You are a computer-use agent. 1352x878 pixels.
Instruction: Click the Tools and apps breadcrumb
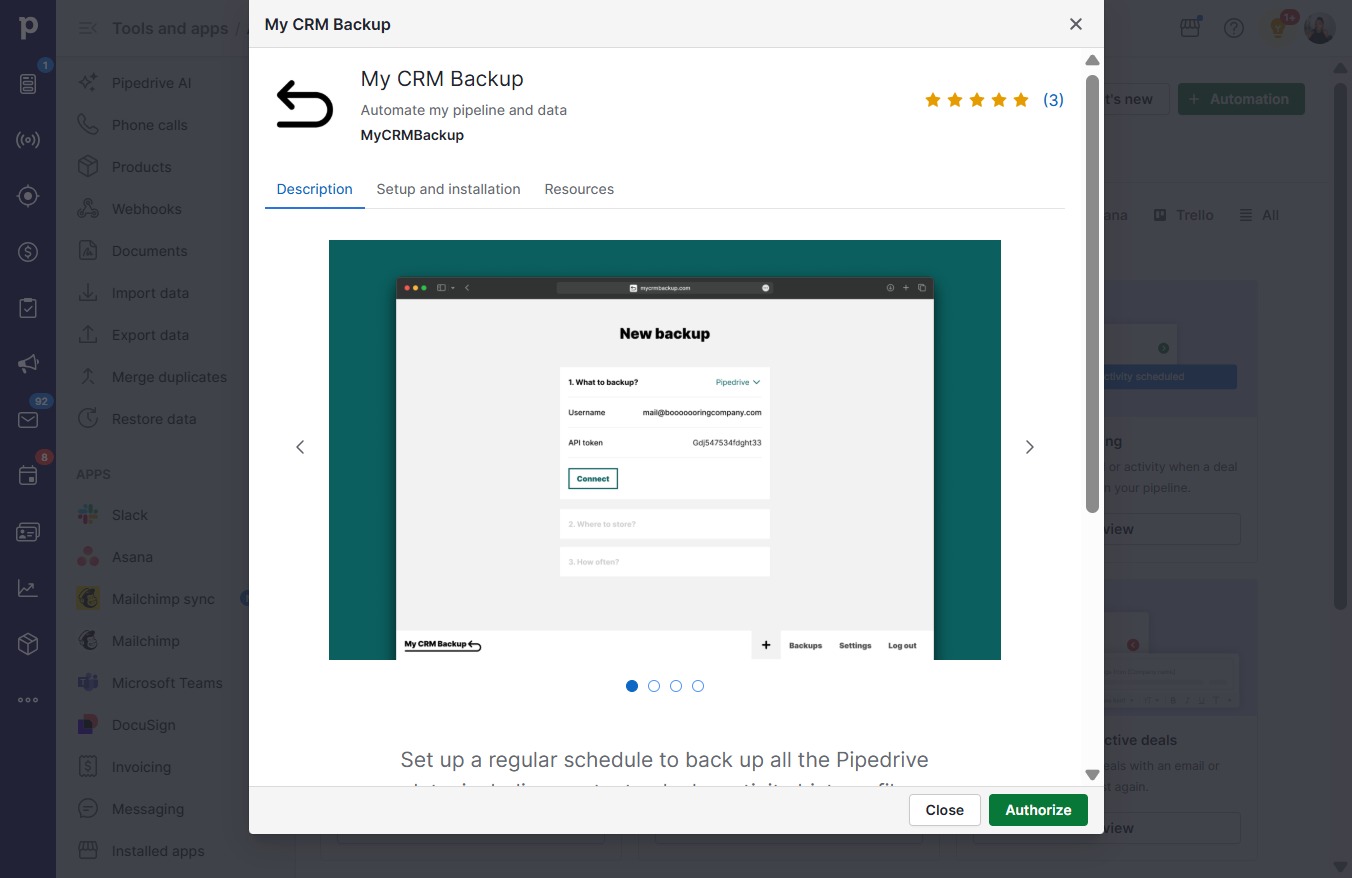pyautogui.click(x=170, y=28)
